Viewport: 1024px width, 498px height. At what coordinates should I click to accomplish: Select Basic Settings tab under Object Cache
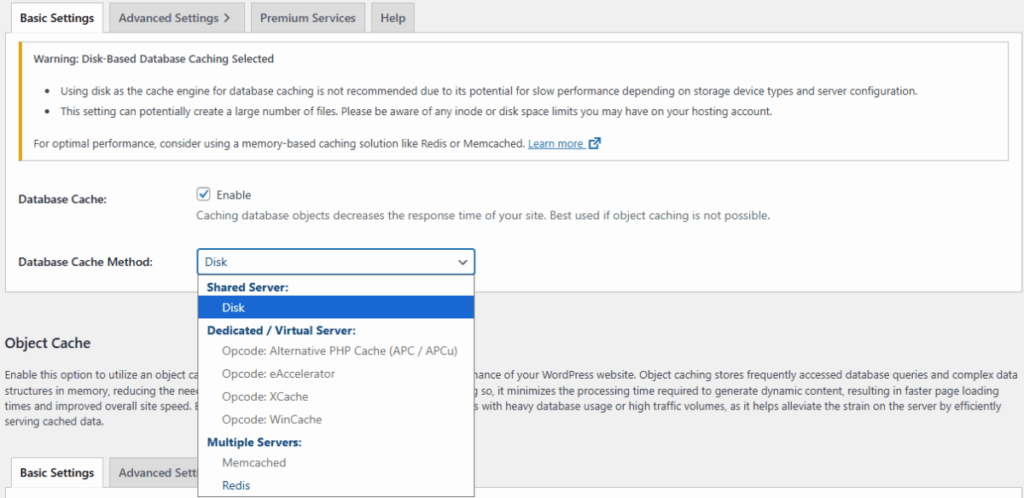56,473
